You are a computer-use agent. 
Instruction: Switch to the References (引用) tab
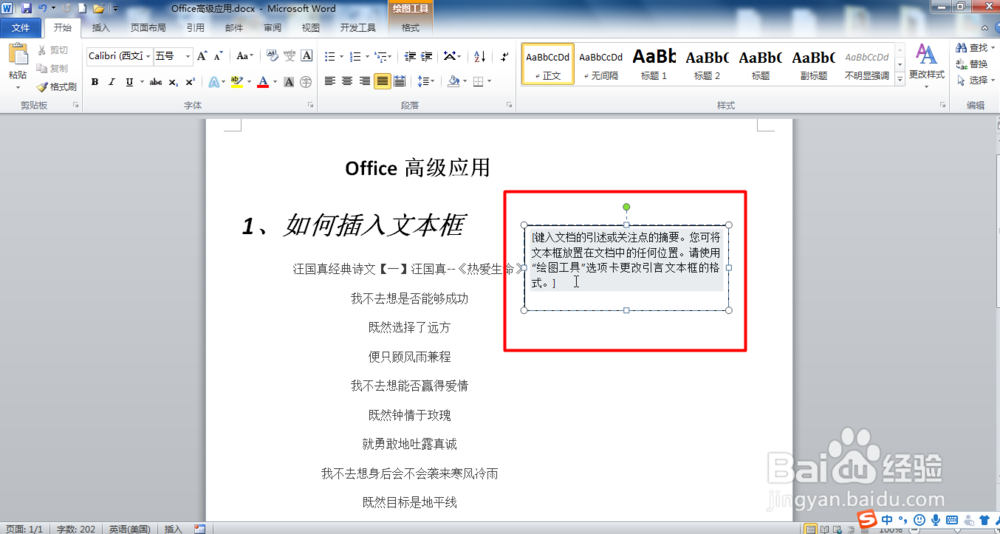click(x=195, y=27)
